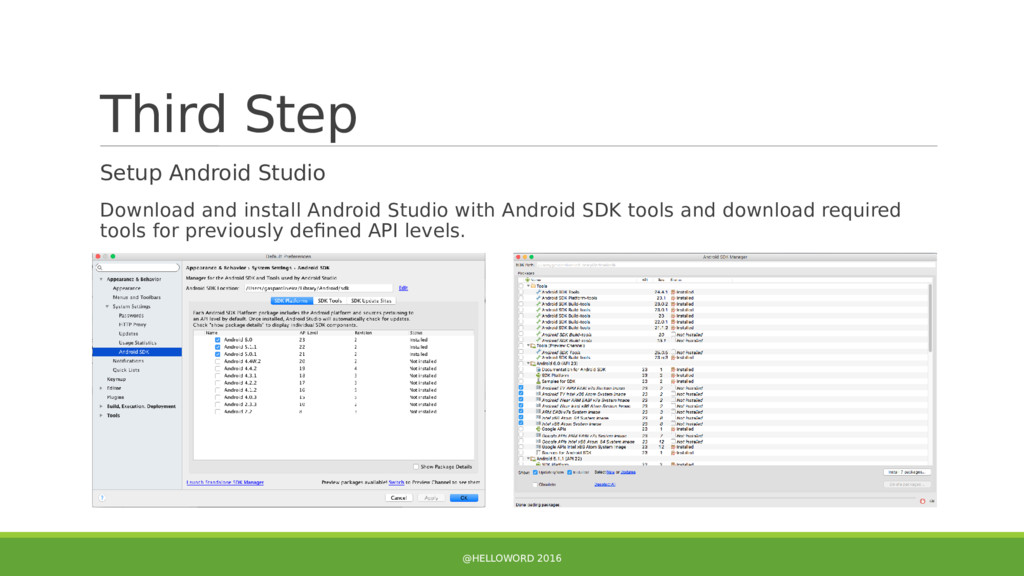Uncheck the Android 6.0 platform checkbox
The height and width of the screenshot is (576, 1024).
pyautogui.click(x=217, y=340)
